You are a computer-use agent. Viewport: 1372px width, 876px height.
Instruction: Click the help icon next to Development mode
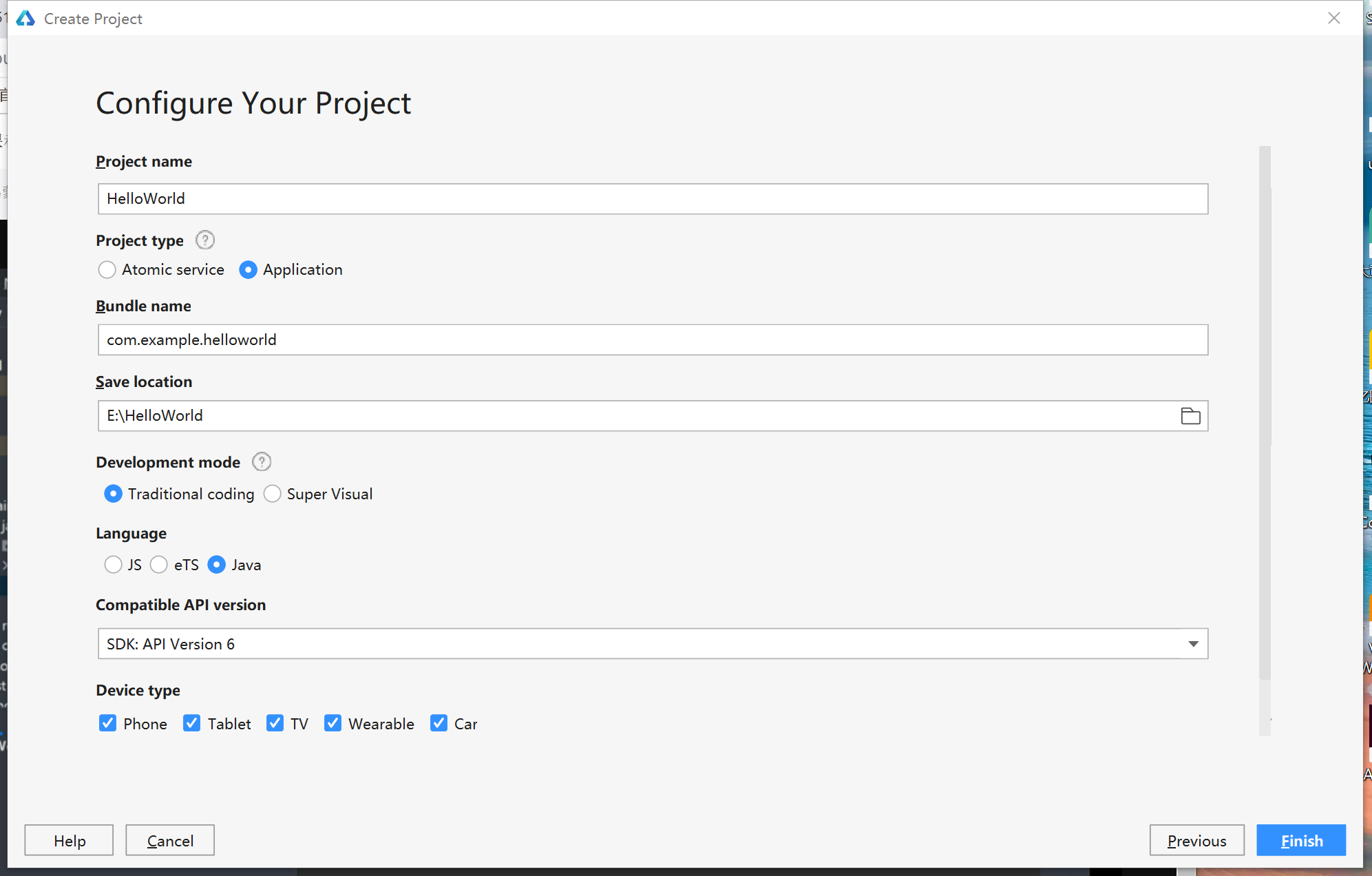pyautogui.click(x=262, y=462)
